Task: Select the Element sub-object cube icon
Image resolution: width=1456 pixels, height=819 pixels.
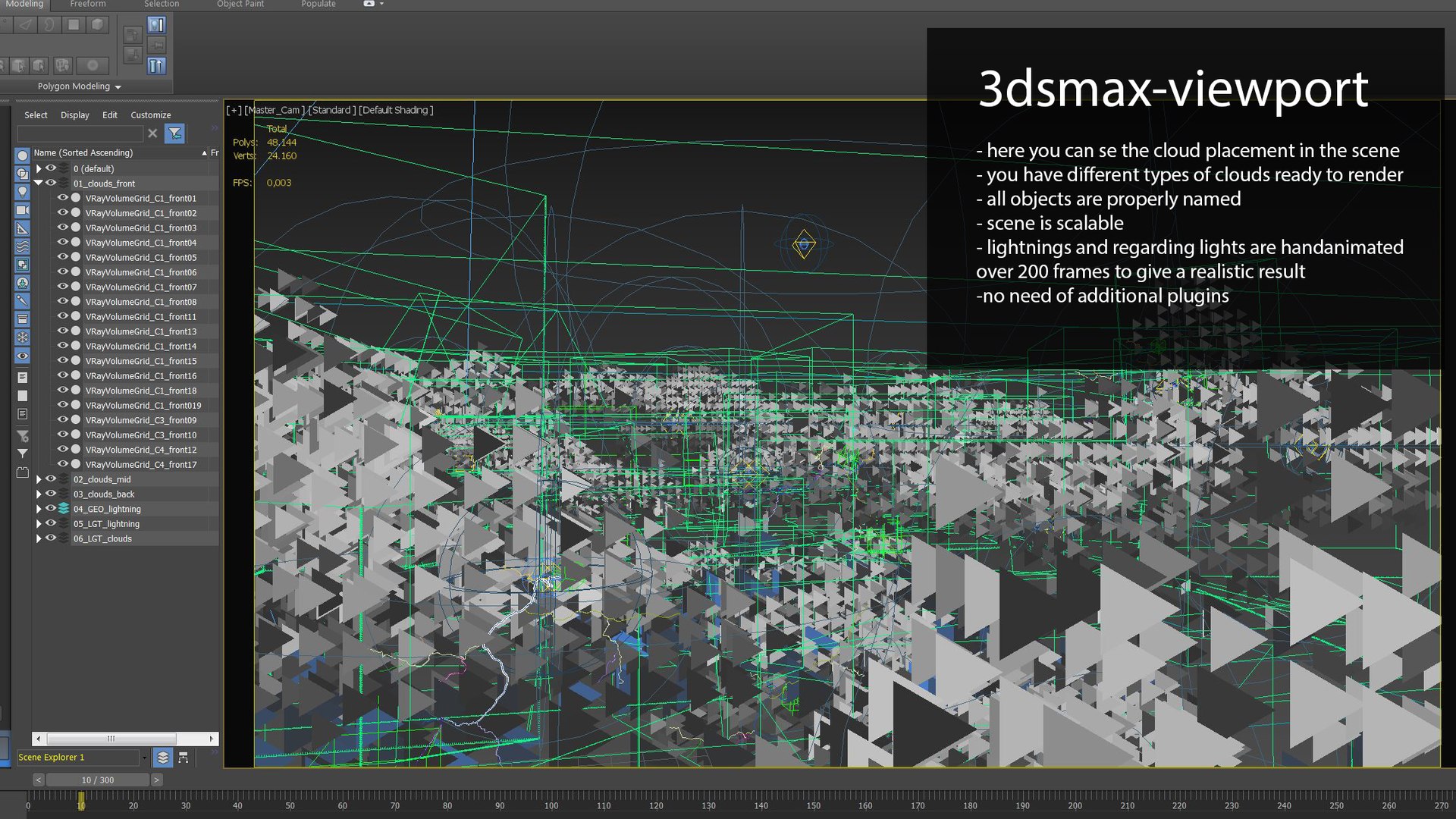Action: [x=97, y=25]
